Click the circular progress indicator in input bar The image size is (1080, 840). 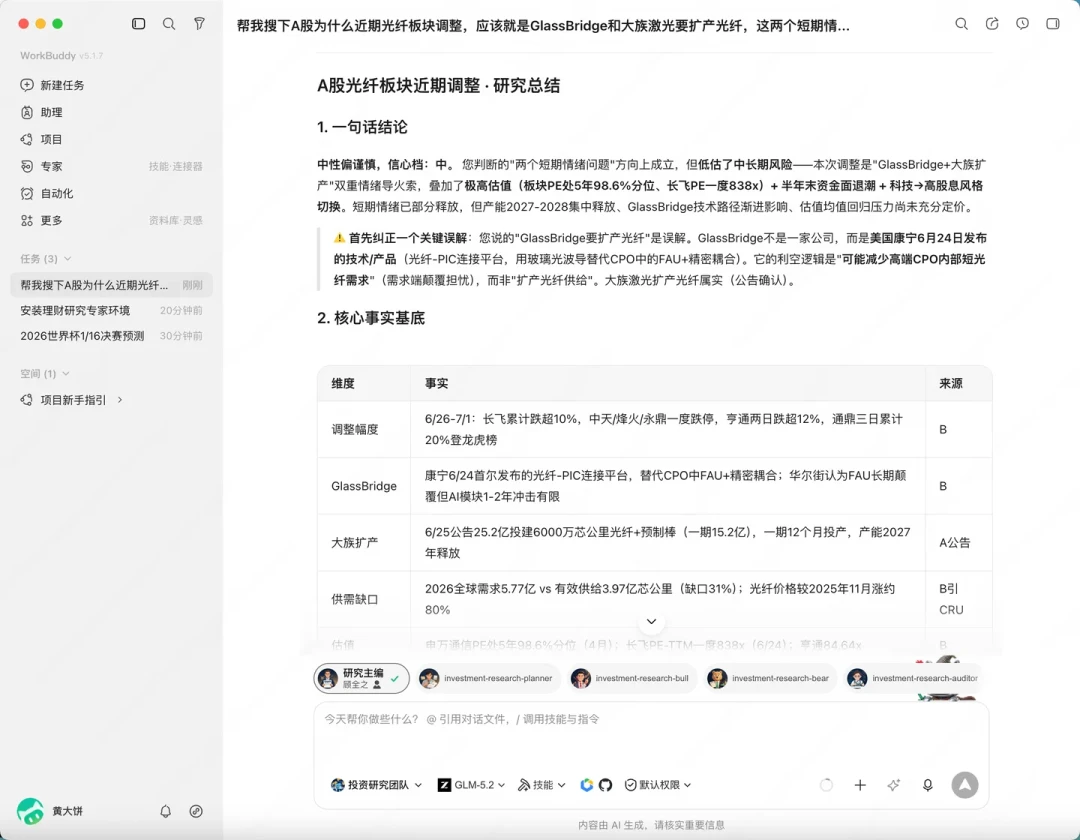(x=827, y=785)
